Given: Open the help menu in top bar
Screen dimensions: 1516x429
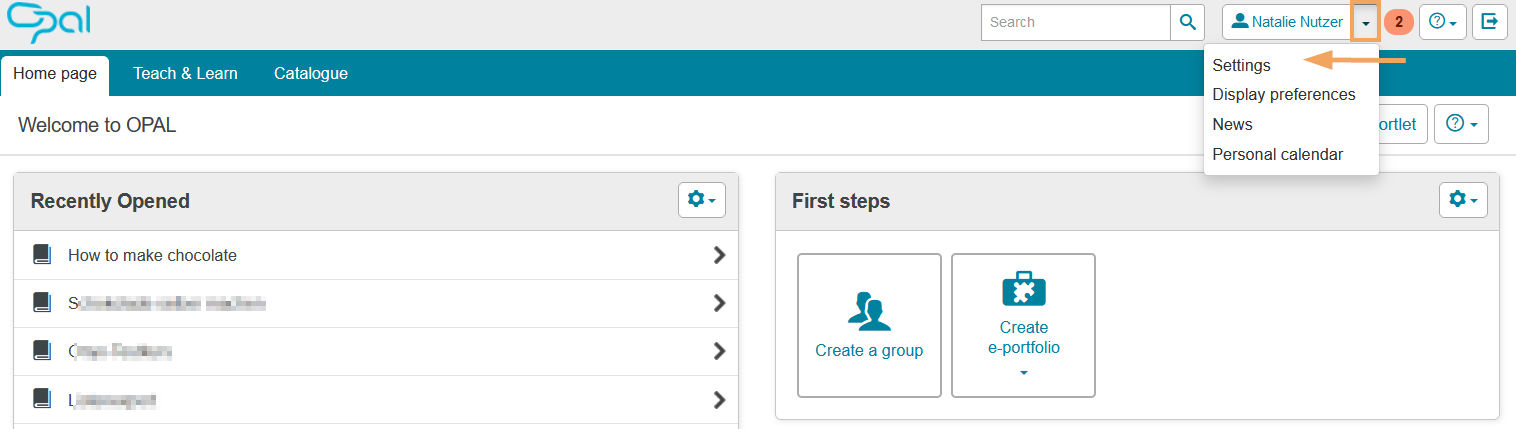Looking at the screenshot, I should coord(1442,22).
